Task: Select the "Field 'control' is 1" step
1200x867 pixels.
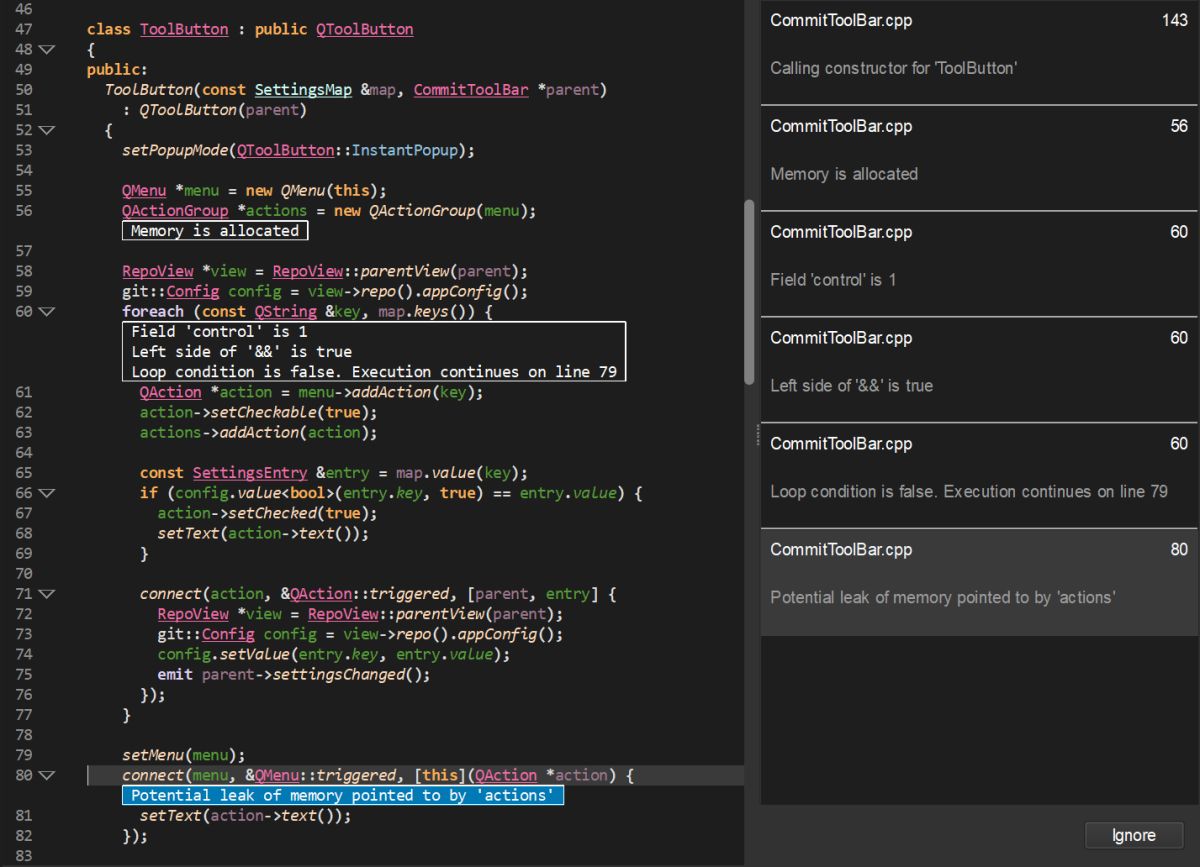Action: pos(979,263)
